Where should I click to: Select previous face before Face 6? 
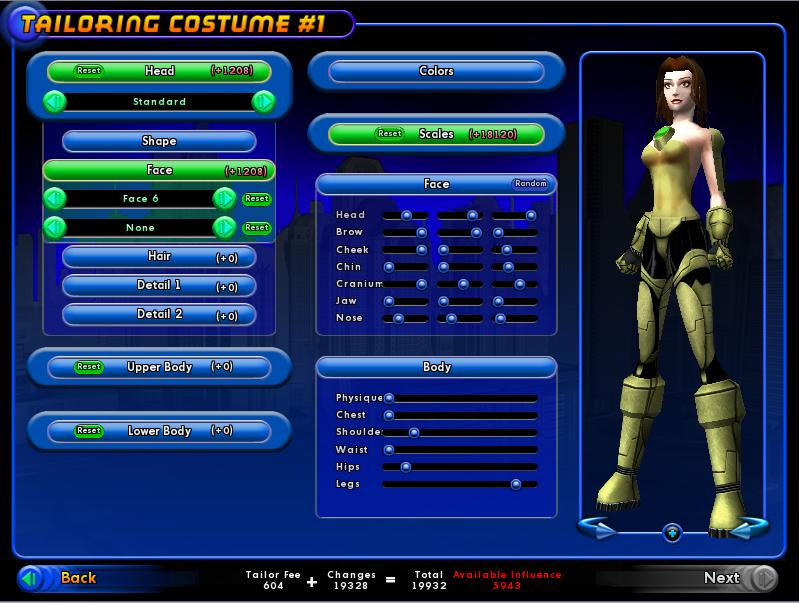tap(55, 198)
